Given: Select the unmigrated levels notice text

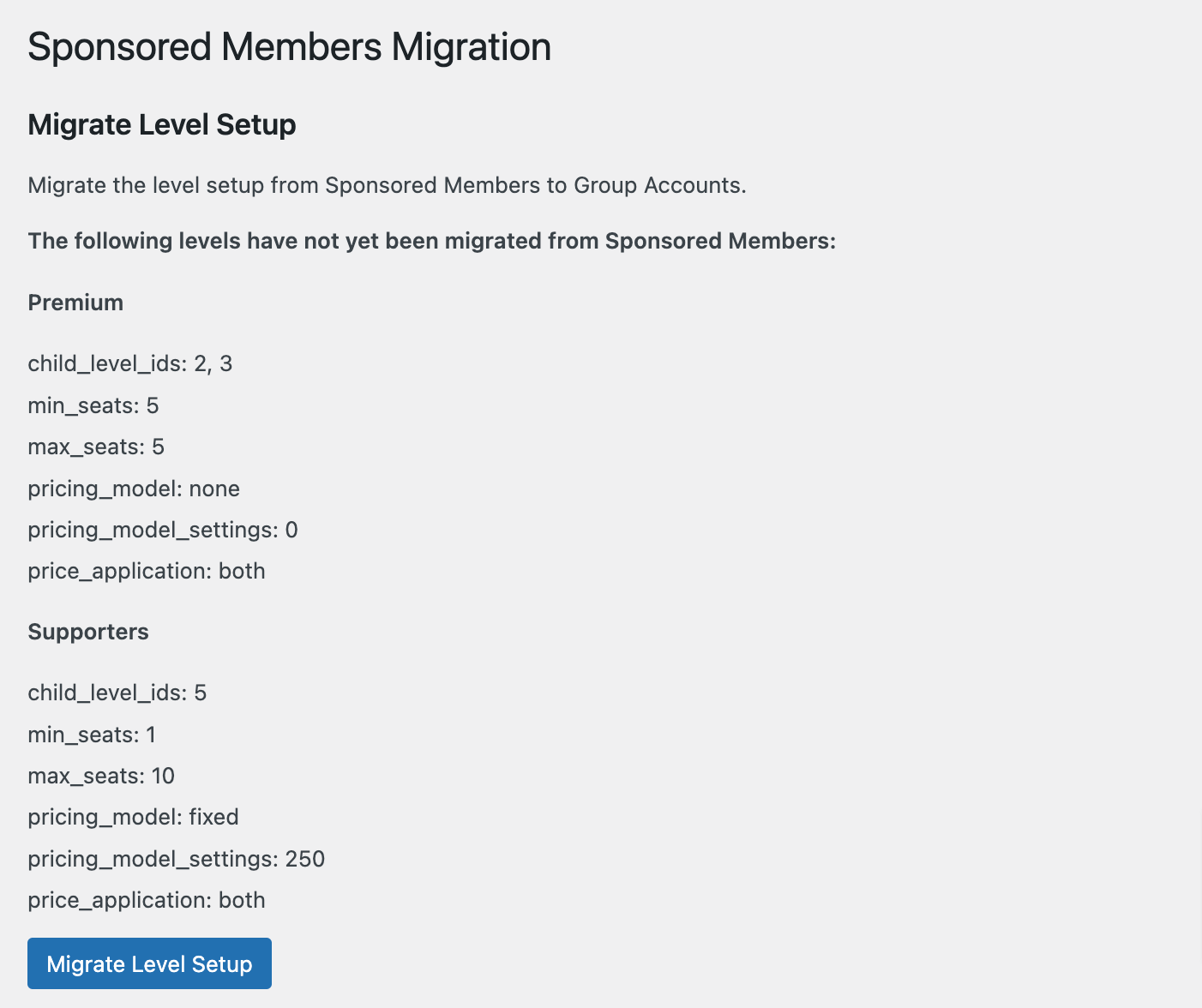Looking at the screenshot, I should point(431,241).
